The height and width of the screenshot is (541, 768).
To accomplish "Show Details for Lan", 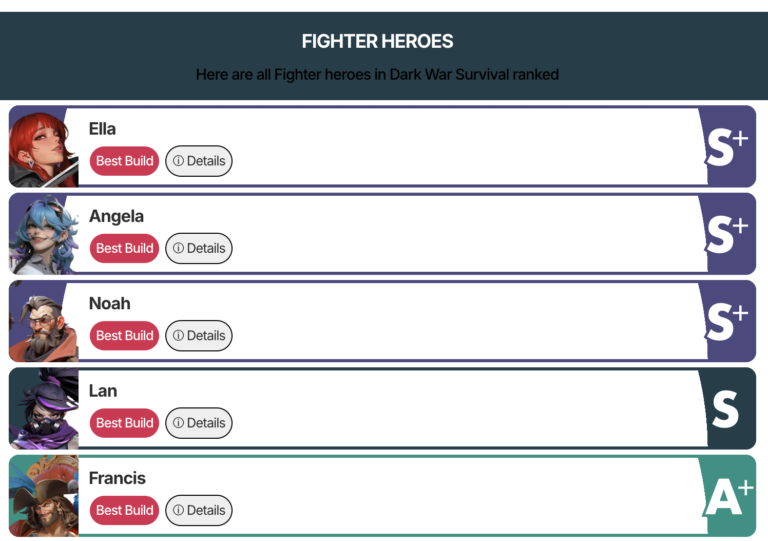I will coord(199,423).
